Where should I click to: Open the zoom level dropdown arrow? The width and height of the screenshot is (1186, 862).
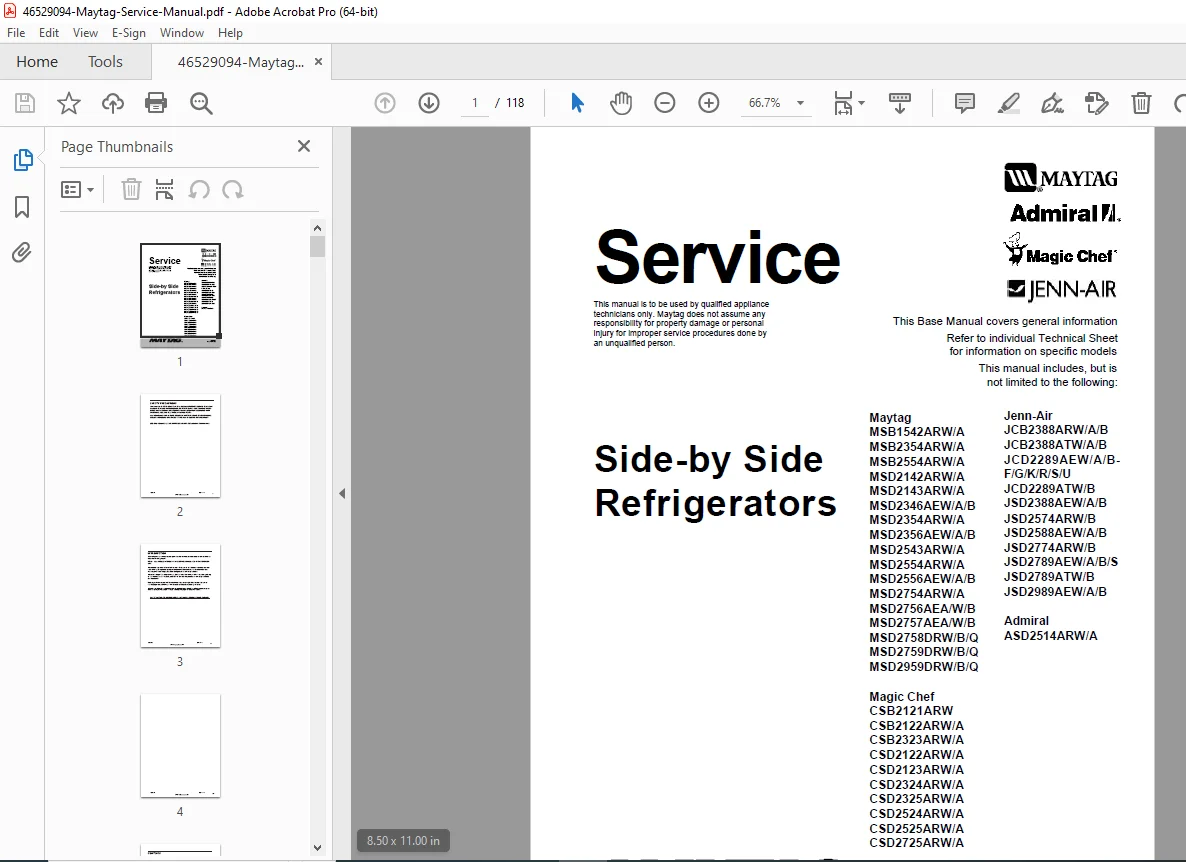coord(800,103)
